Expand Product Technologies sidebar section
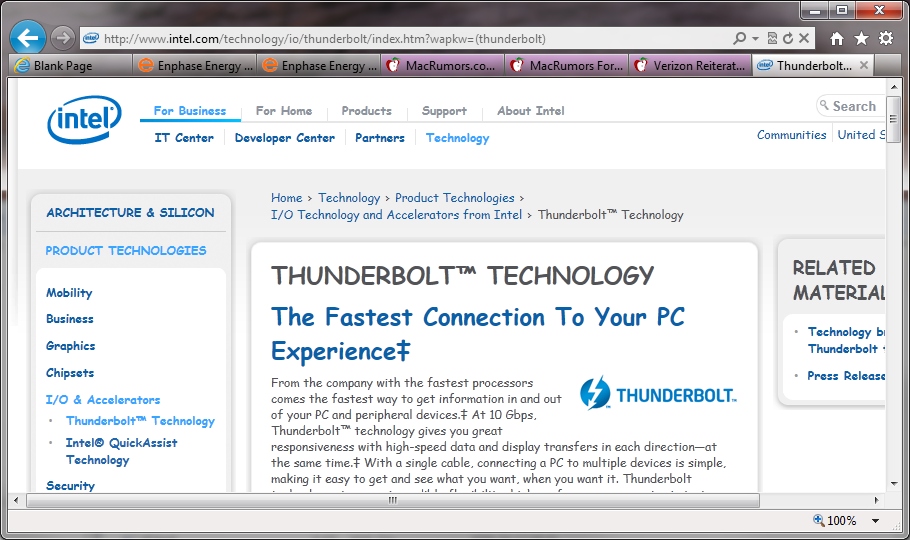The height and width of the screenshot is (540, 910). [125, 250]
